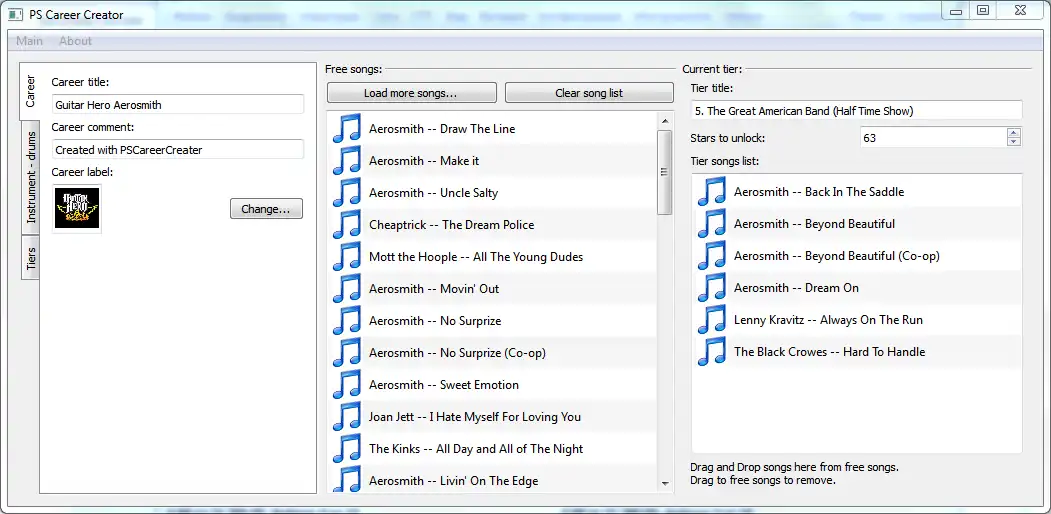Viewport: 1051px width, 514px height.
Task: Select tier song text Aerosmith -- Dream On
Action: tap(796, 287)
